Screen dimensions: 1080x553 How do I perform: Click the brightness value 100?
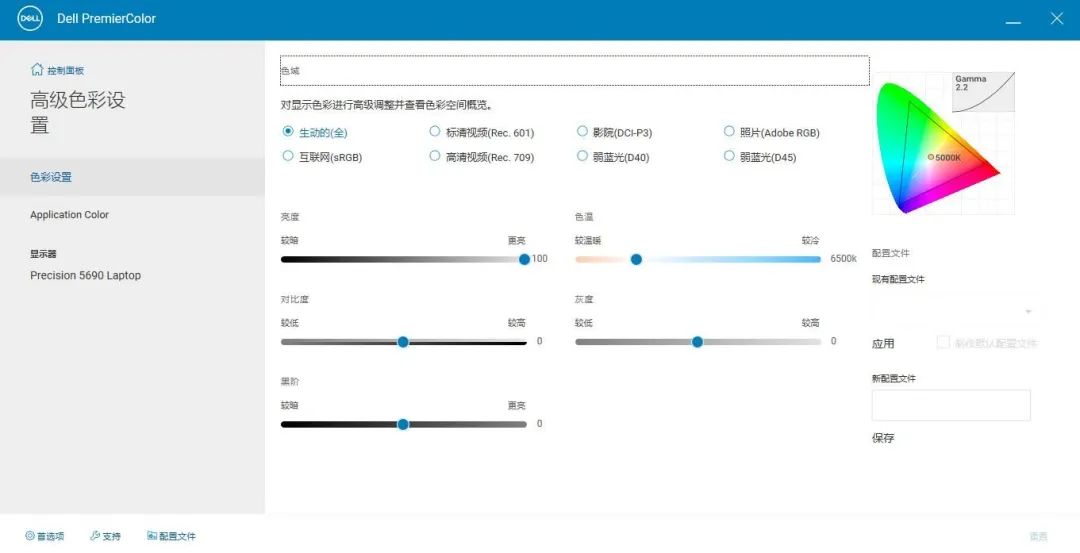tap(539, 259)
